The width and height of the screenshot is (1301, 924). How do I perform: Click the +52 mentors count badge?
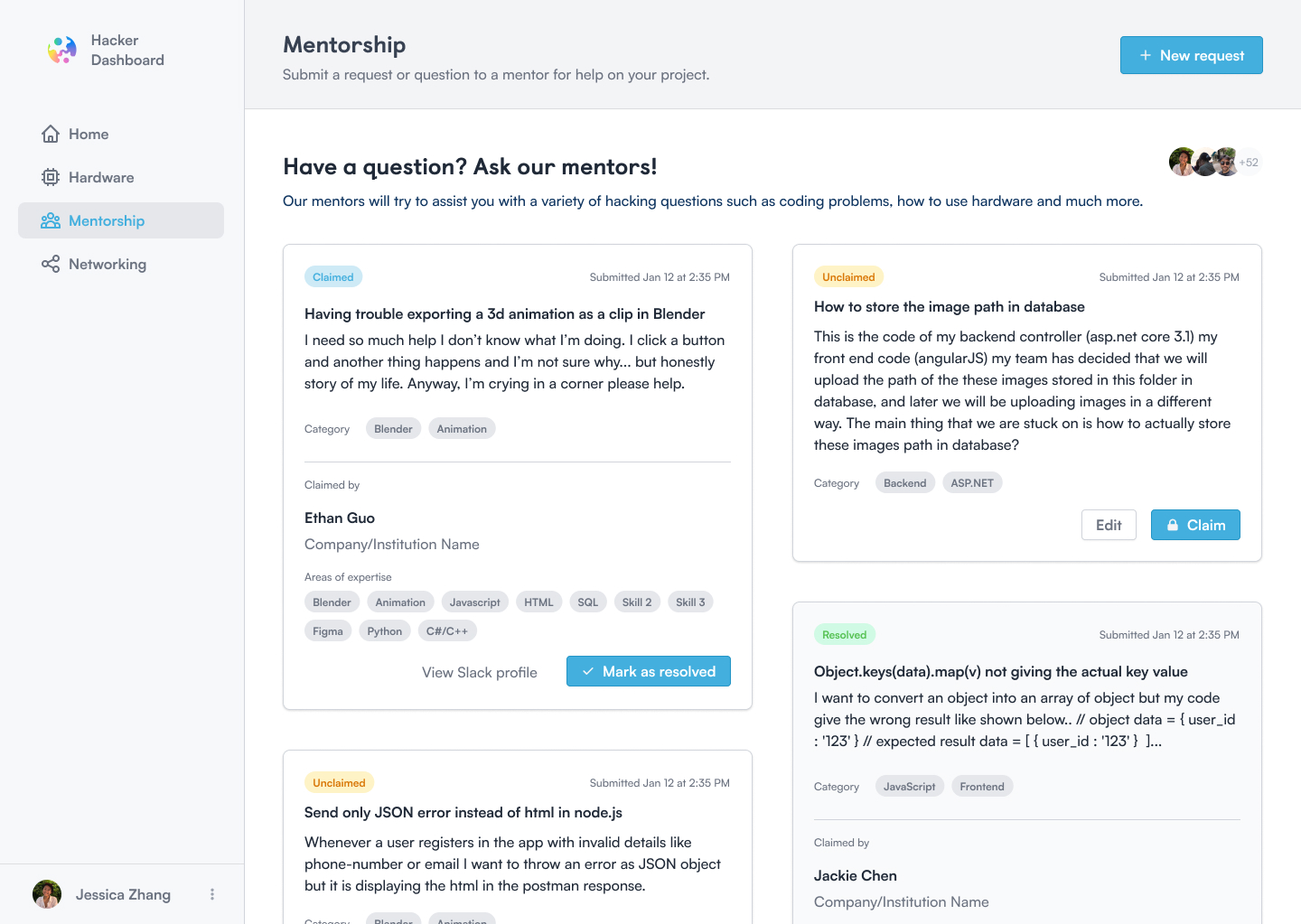click(x=1249, y=163)
